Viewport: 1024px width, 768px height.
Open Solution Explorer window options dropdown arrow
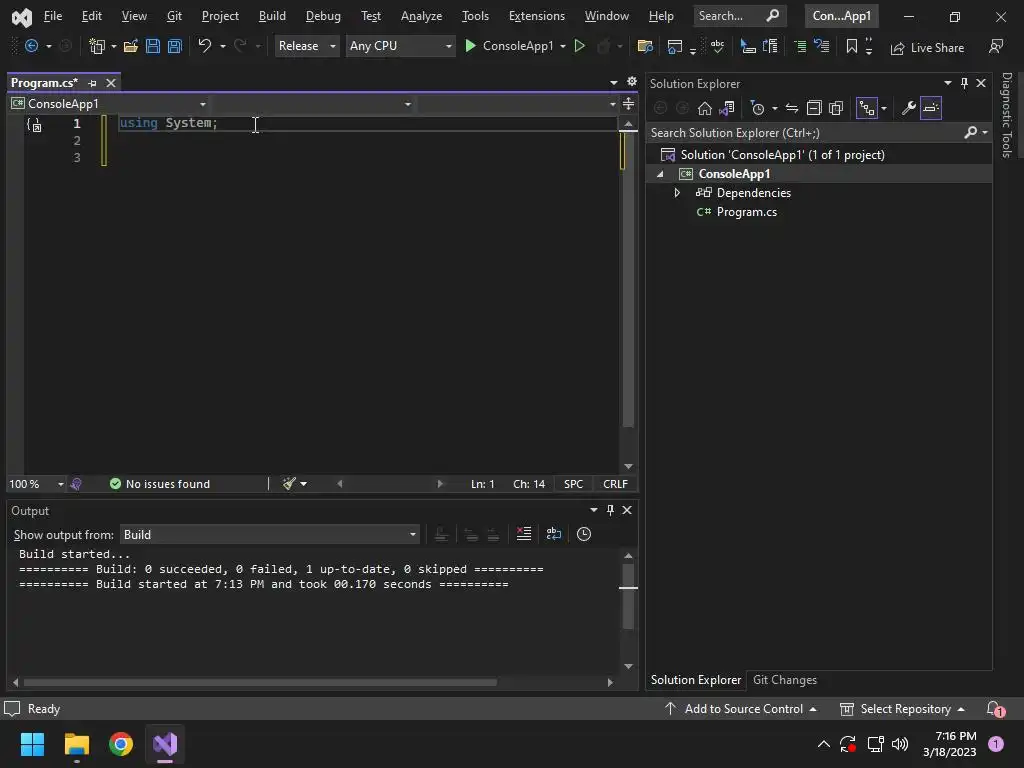tap(947, 83)
